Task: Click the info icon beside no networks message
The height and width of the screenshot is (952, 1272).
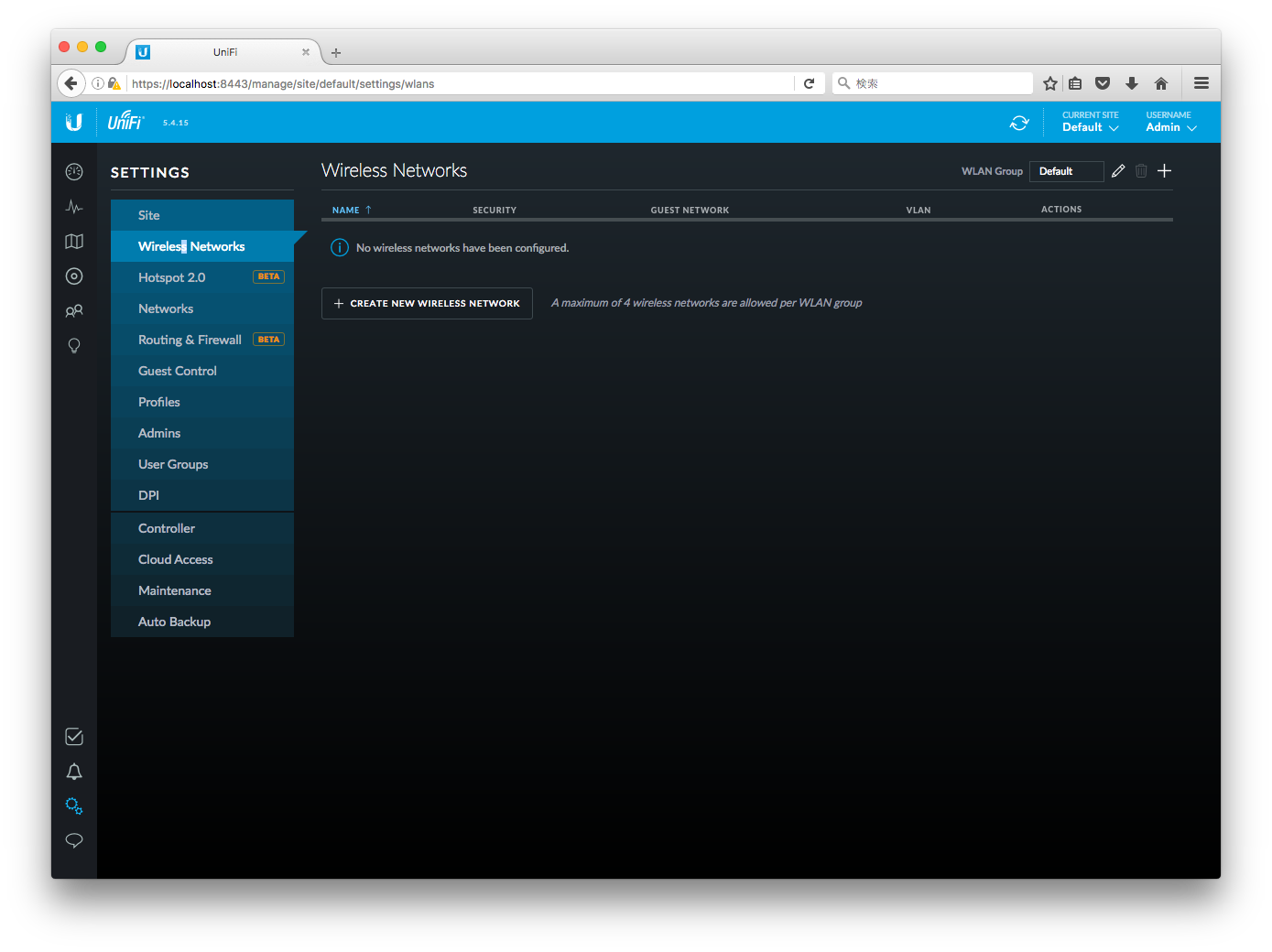Action: (x=340, y=247)
